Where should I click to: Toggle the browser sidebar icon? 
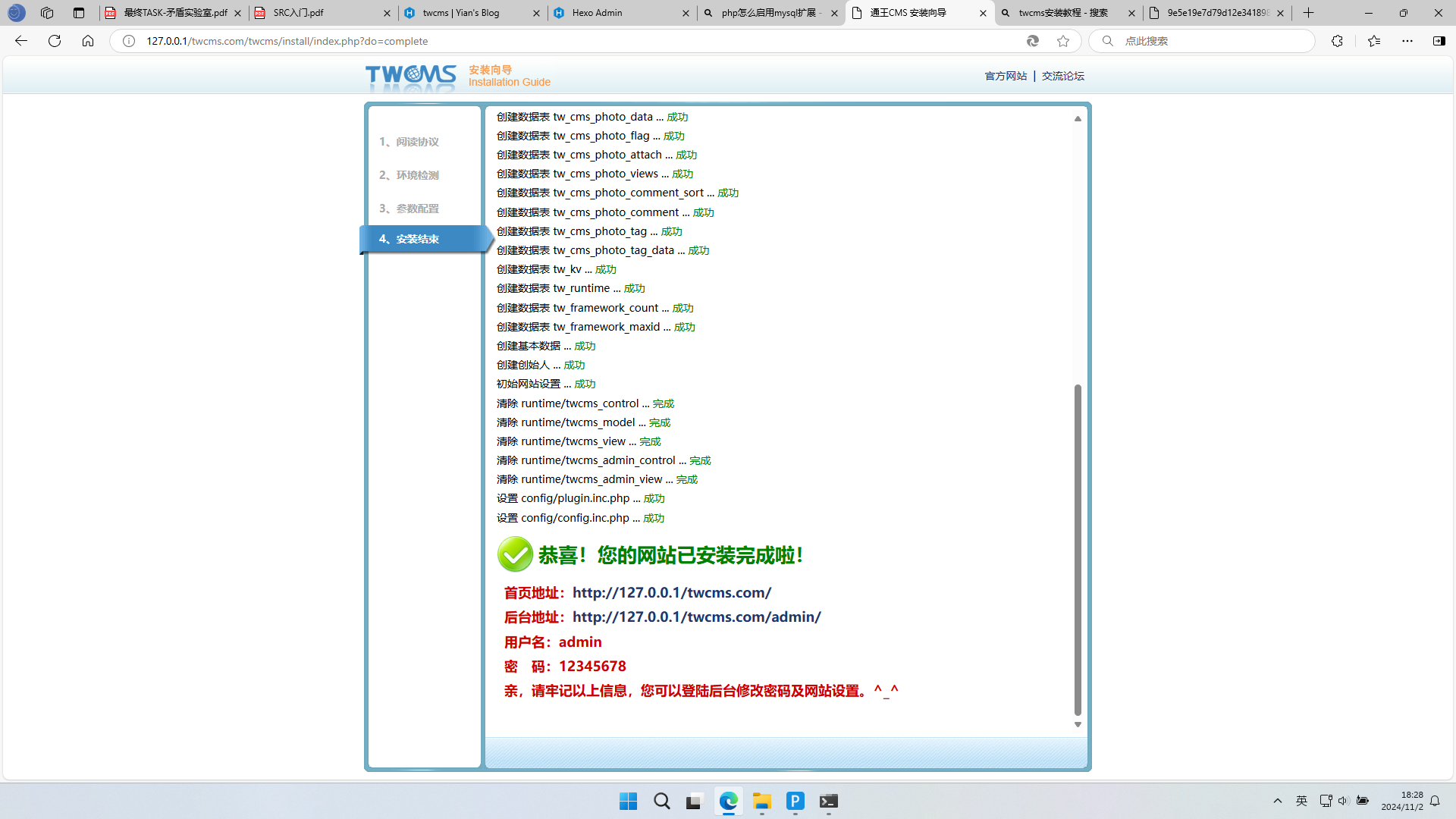tap(1439, 41)
